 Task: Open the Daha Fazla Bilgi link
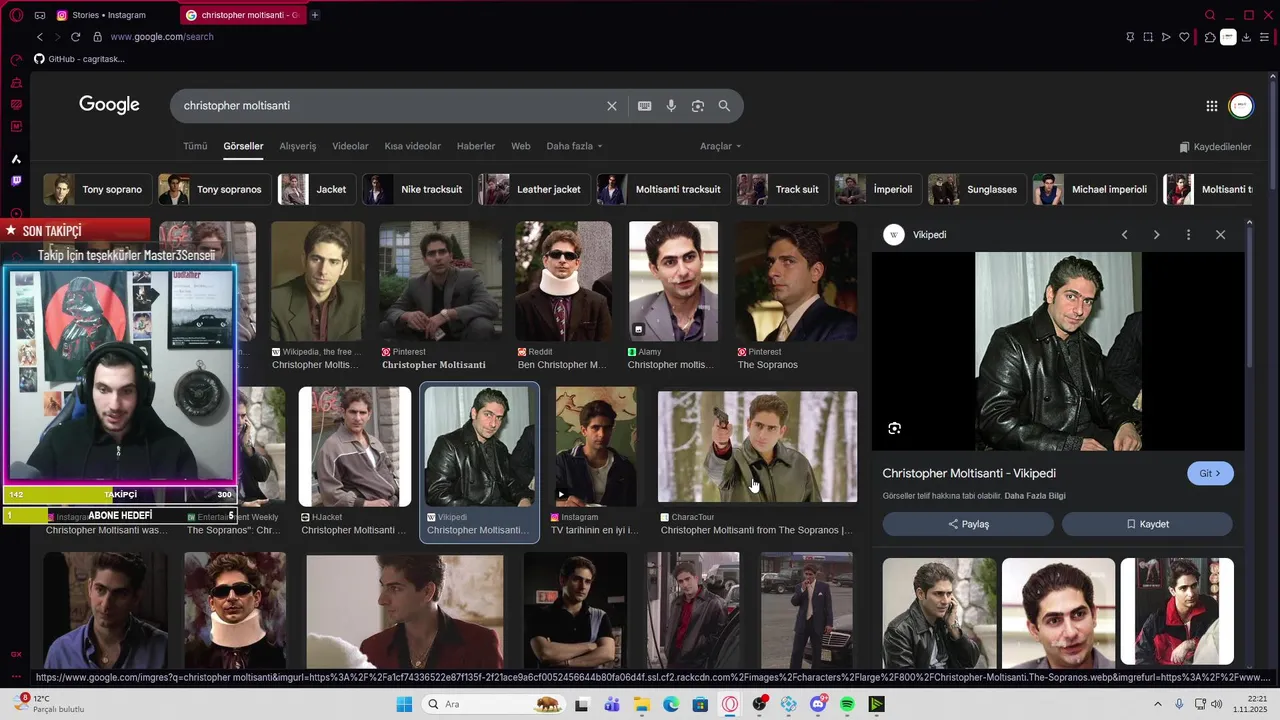pyautogui.click(x=1035, y=496)
